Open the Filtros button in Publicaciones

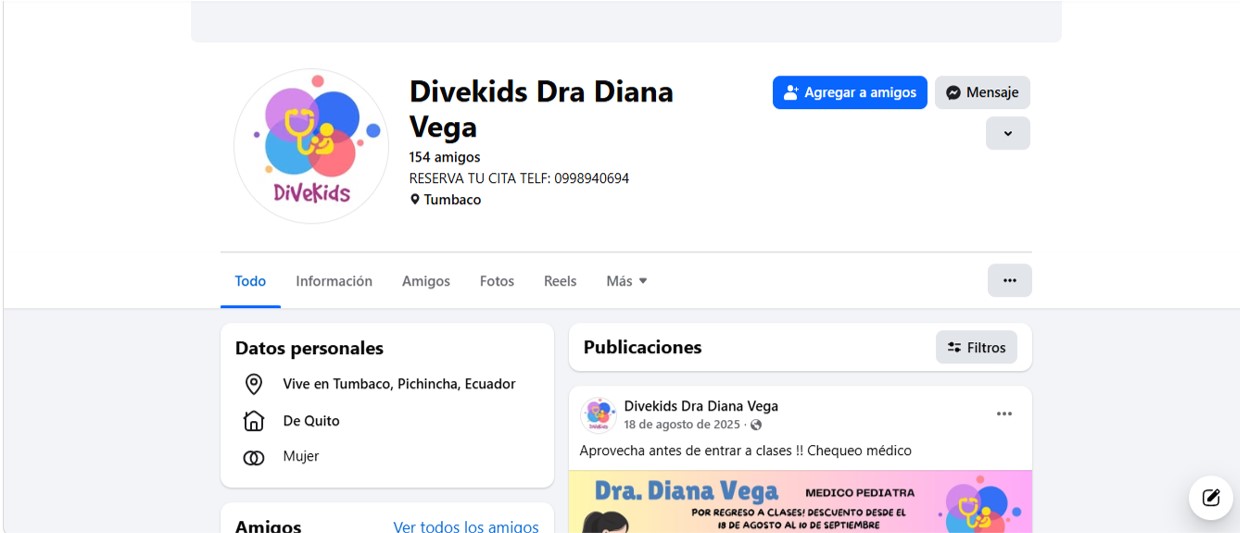(x=977, y=347)
